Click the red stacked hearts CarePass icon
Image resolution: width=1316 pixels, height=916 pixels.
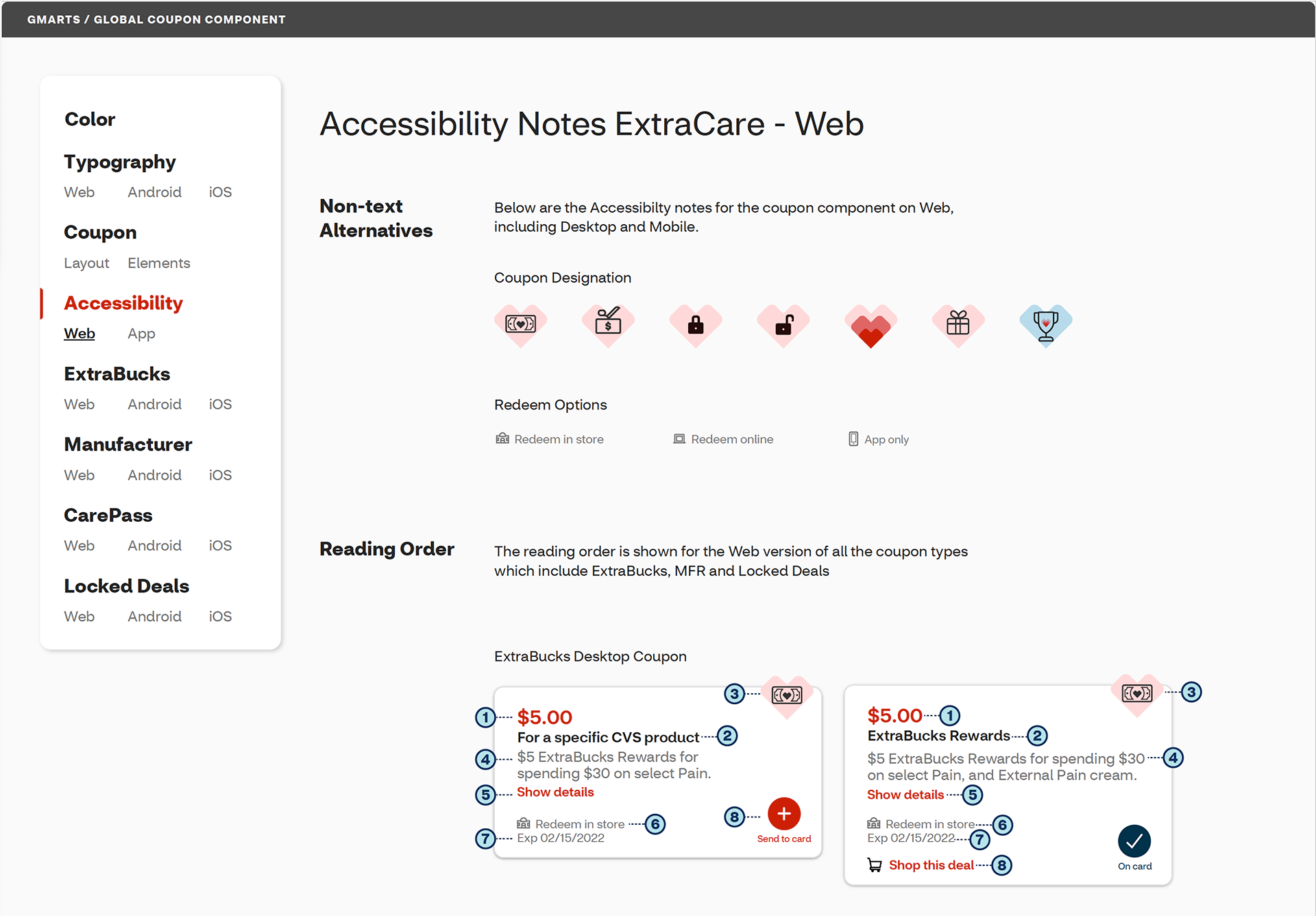[x=870, y=327]
